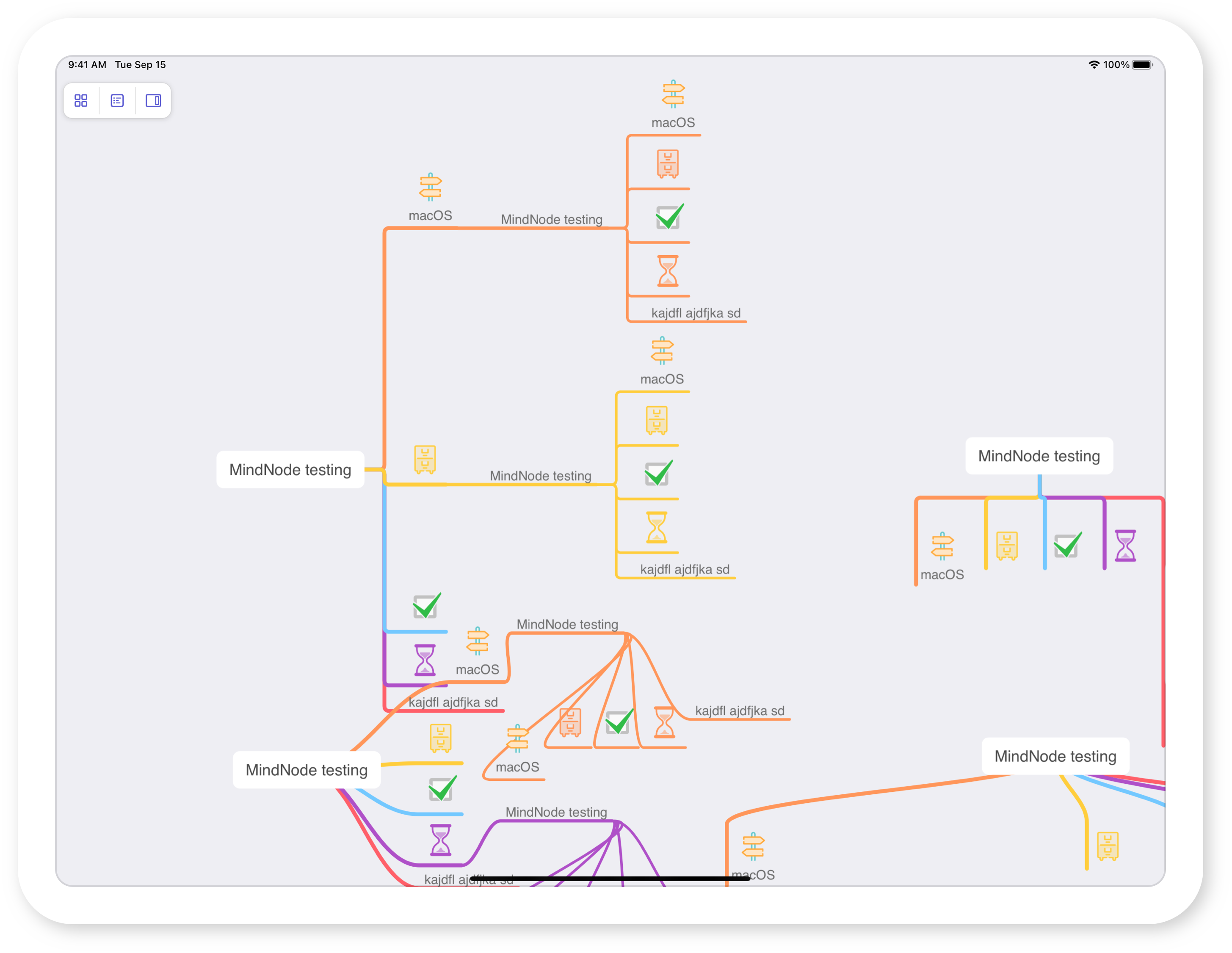Screen dimensions: 1232x953
Task: Select yellow hourglass sticker in yellow bracket list
Action: (657, 527)
